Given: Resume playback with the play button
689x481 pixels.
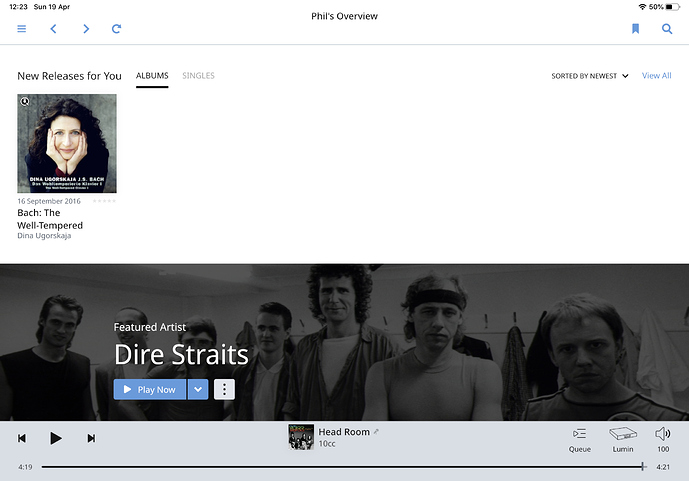Looking at the screenshot, I should click(55, 438).
